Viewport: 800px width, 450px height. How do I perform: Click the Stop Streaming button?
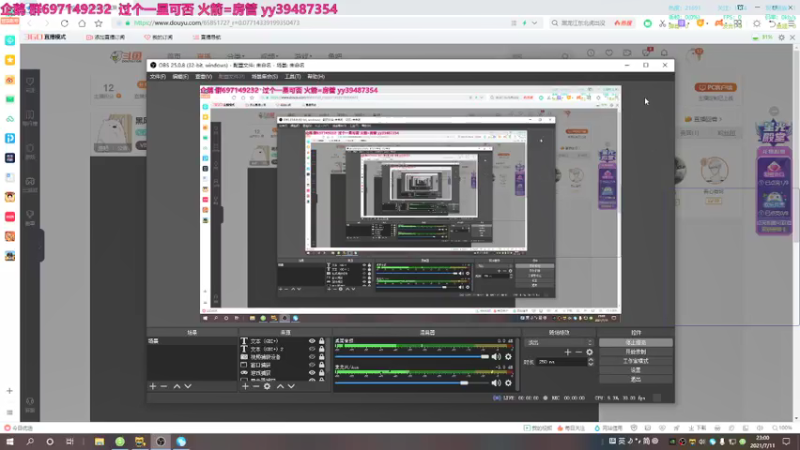pos(636,342)
